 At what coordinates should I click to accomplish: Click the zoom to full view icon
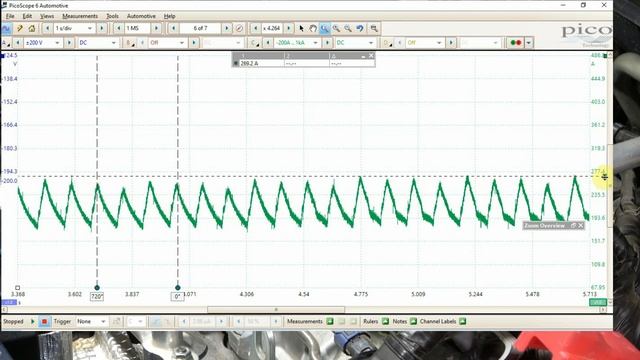pos(374,29)
